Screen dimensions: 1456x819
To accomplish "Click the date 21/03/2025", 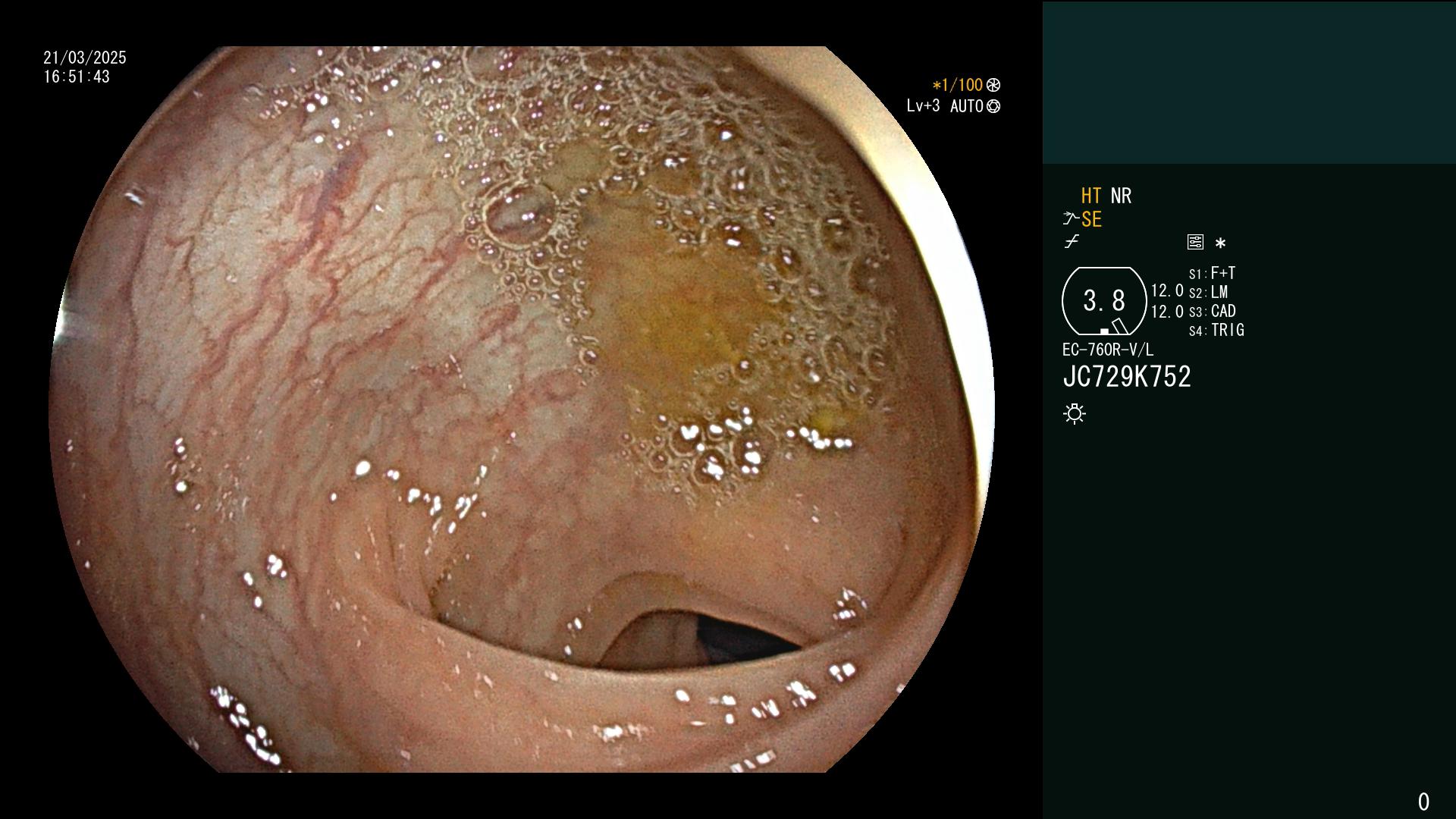I will [x=85, y=58].
